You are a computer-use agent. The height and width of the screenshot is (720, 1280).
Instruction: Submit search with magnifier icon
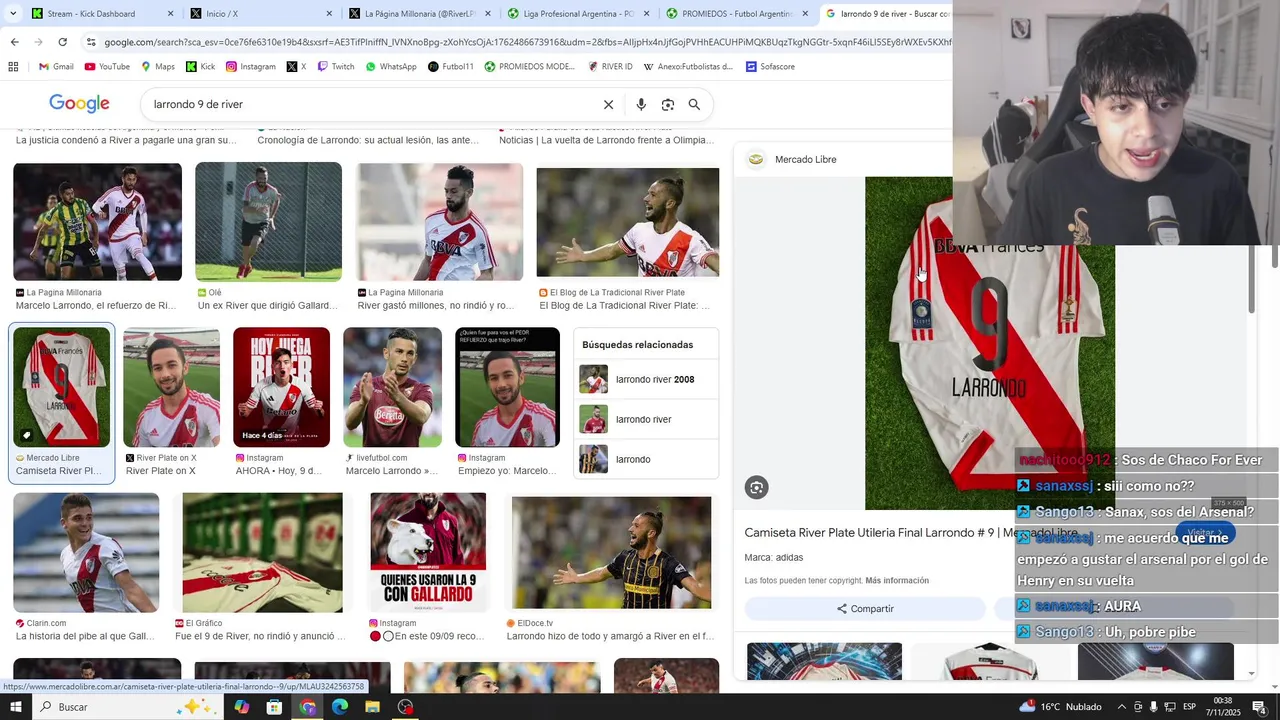coord(694,104)
